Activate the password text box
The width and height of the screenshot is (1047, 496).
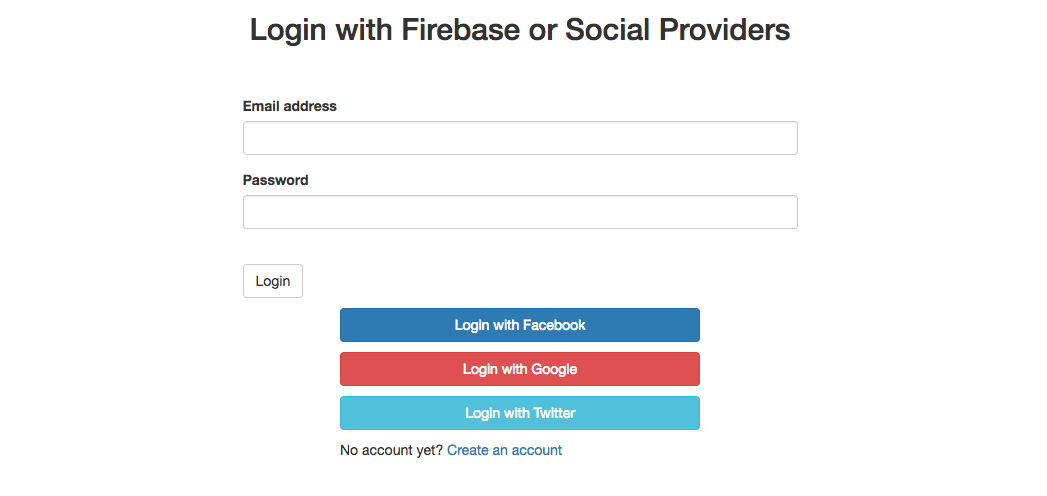click(x=520, y=212)
